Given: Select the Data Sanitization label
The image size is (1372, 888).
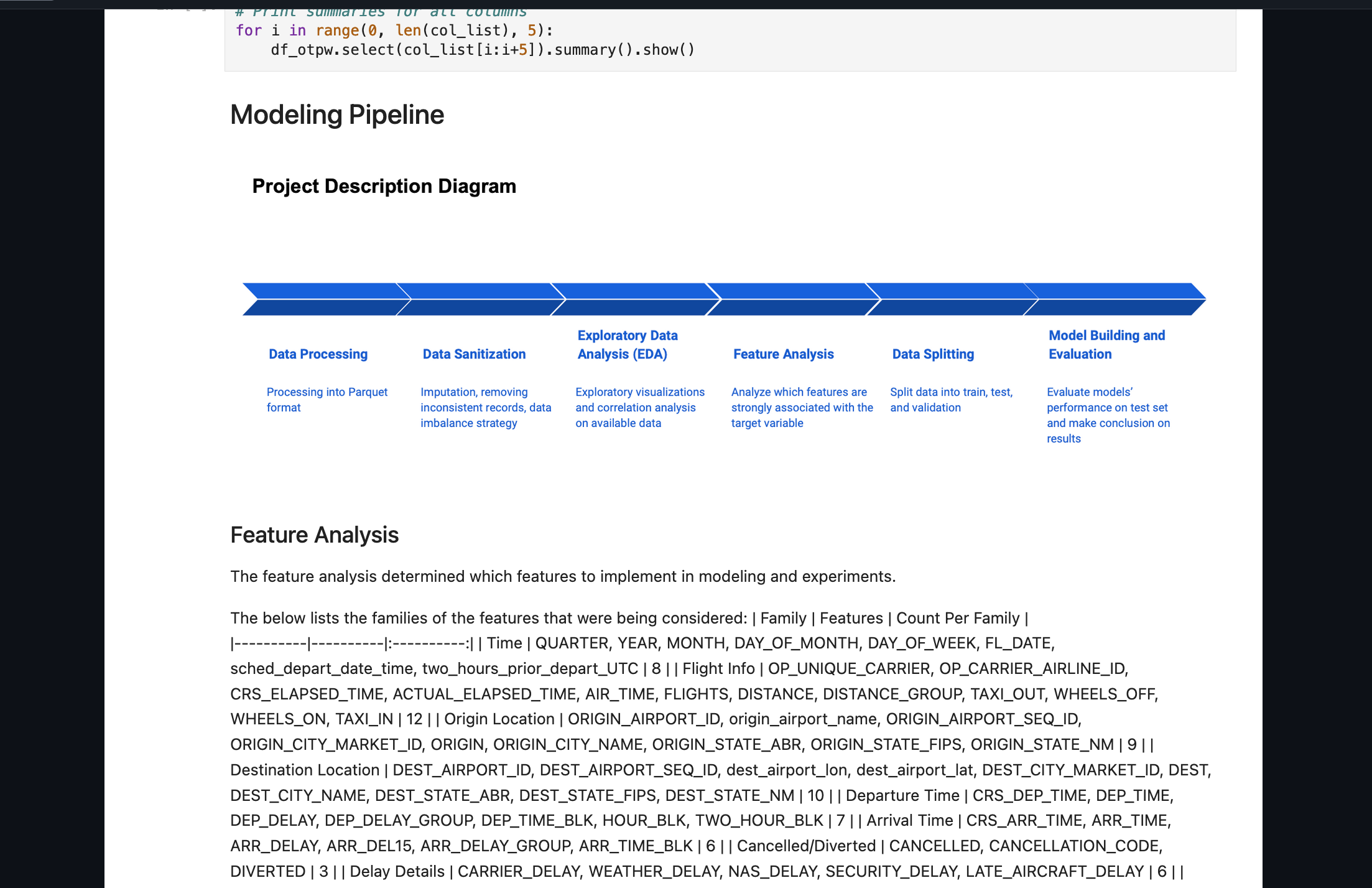Looking at the screenshot, I should tap(474, 354).
